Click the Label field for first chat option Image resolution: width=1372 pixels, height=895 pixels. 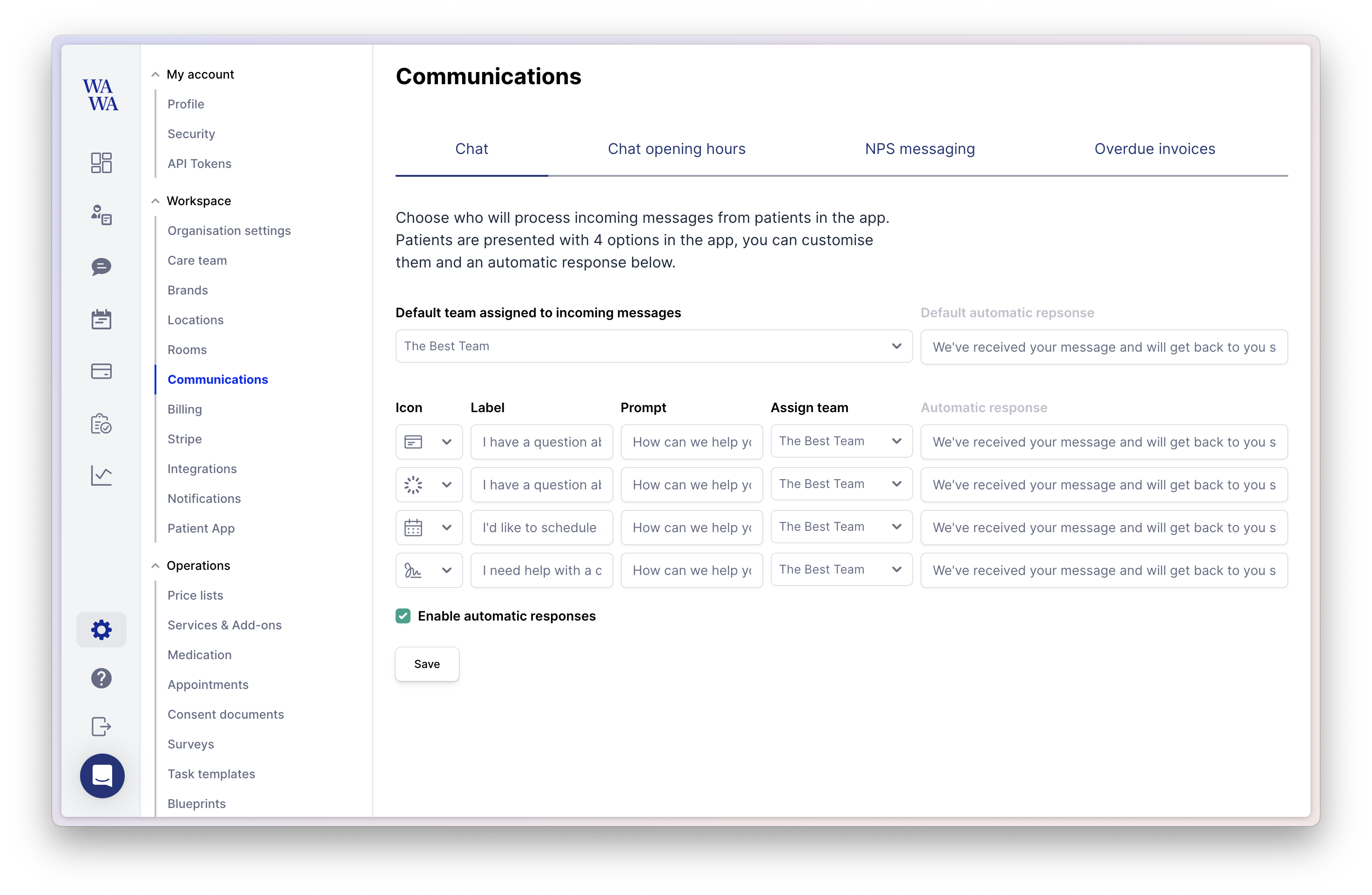point(541,441)
